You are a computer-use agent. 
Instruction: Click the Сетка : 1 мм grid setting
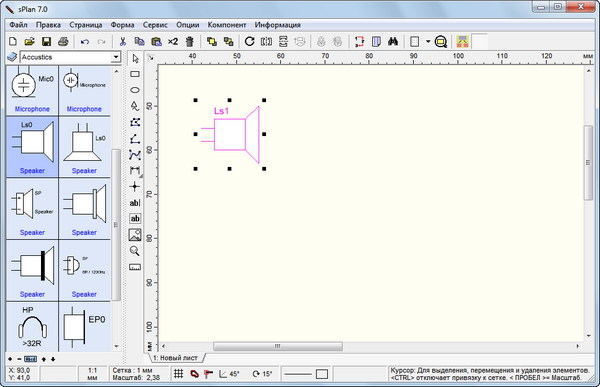tap(132, 371)
